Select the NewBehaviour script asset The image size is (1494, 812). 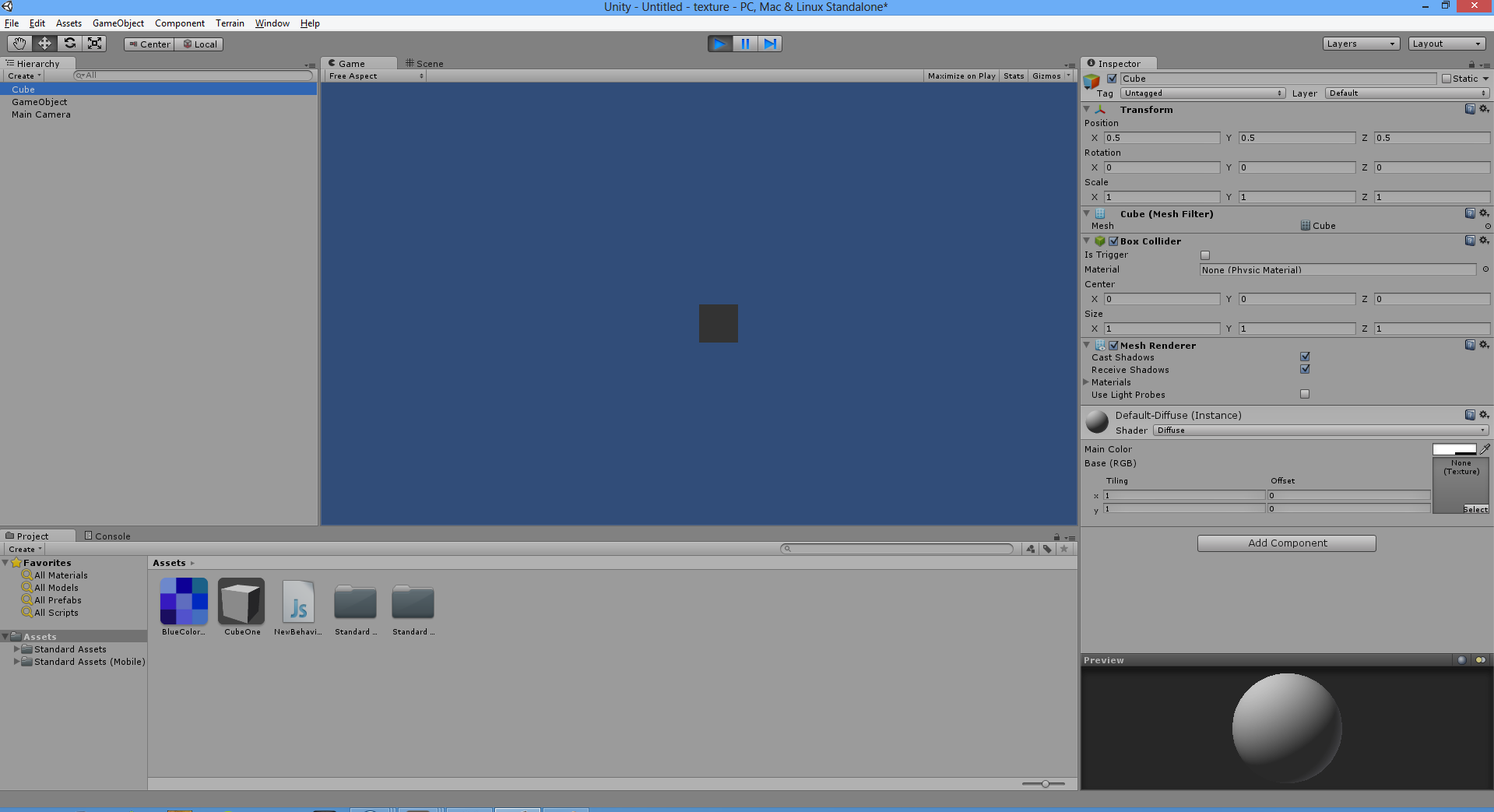(x=299, y=601)
